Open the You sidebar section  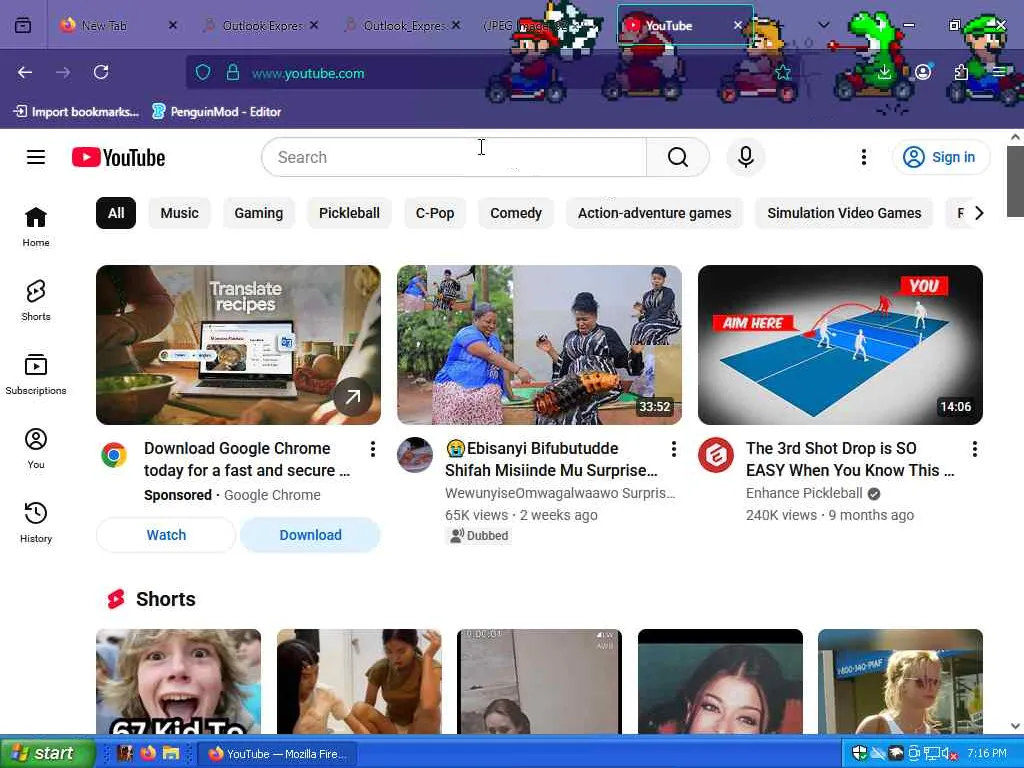click(x=36, y=448)
